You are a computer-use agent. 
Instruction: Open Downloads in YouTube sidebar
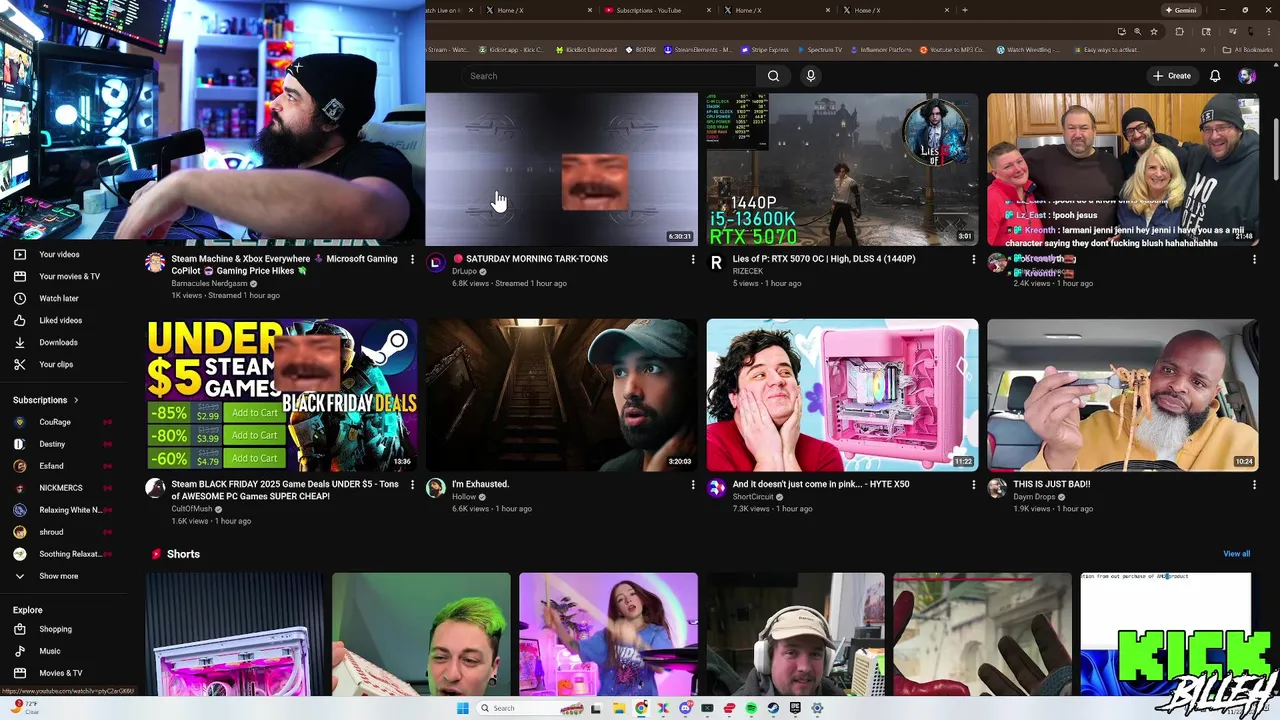click(x=60, y=342)
